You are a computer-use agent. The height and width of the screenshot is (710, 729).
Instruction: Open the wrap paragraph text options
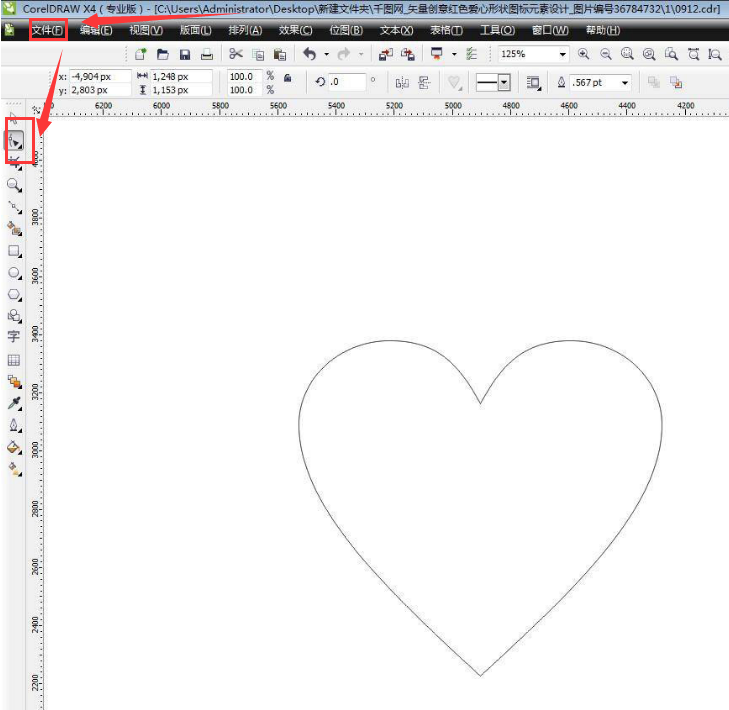pyautogui.click(x=533, y=83)
